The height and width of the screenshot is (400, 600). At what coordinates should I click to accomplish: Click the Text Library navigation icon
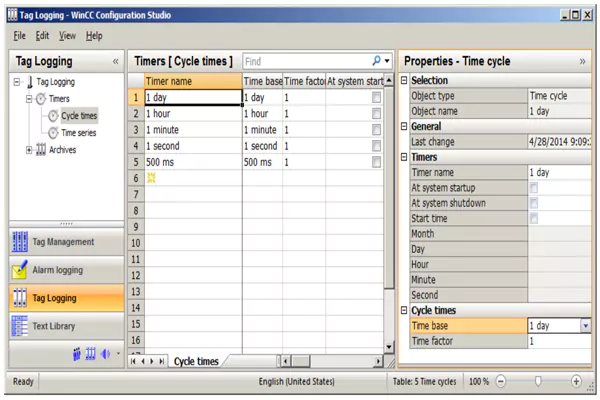20,326
